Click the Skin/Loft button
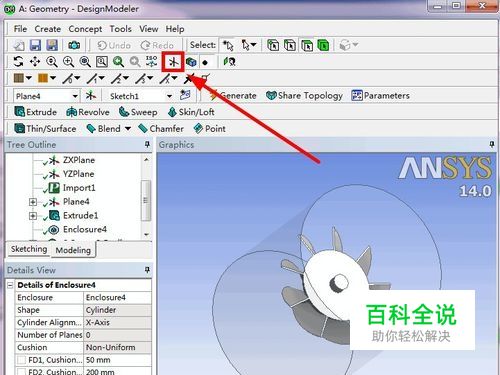This screenshot has height=375, width=500. click(x=191, y=112)
